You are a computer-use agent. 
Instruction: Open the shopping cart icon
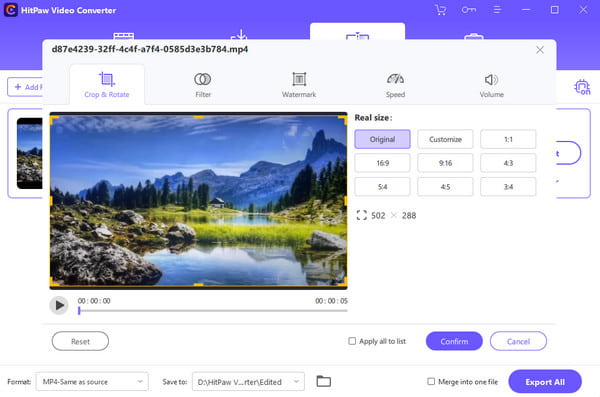(440, 10)
